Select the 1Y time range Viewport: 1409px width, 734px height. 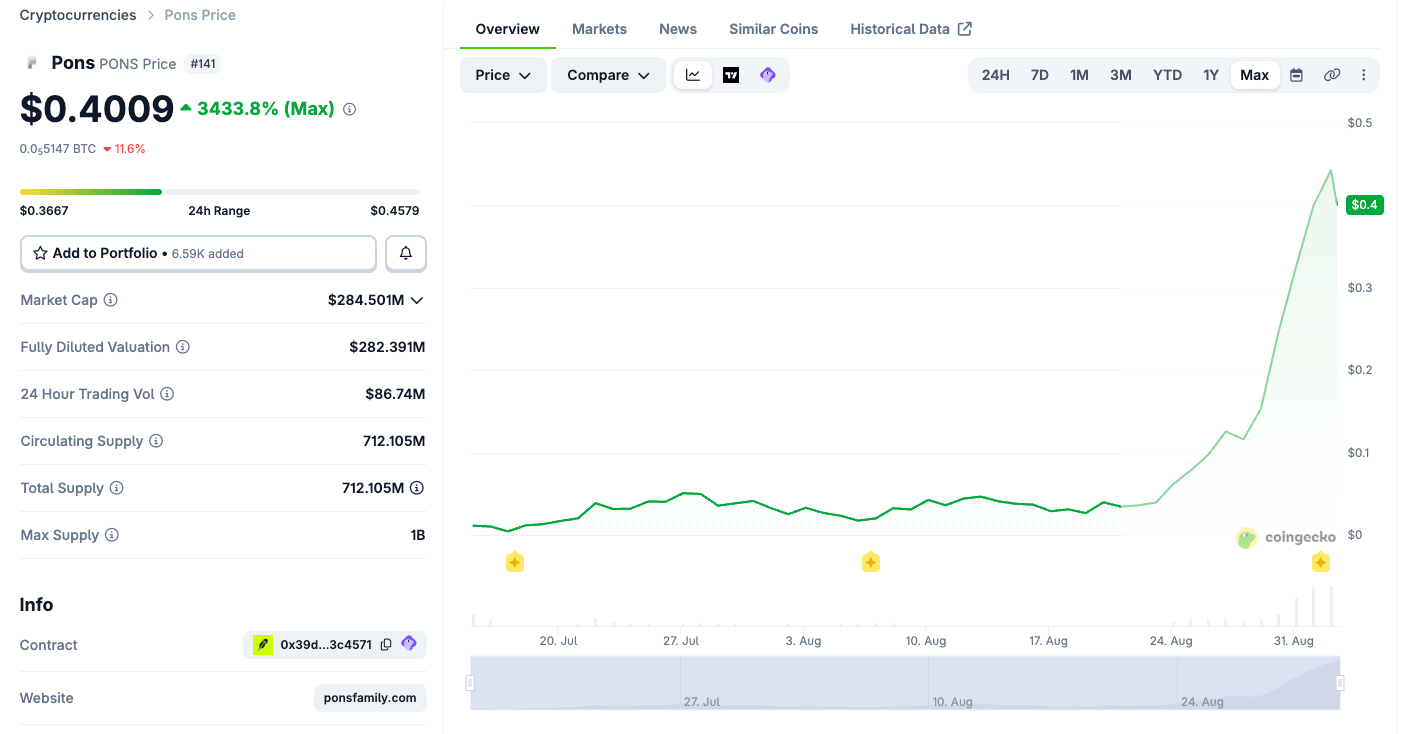[x=1211, y=75]
